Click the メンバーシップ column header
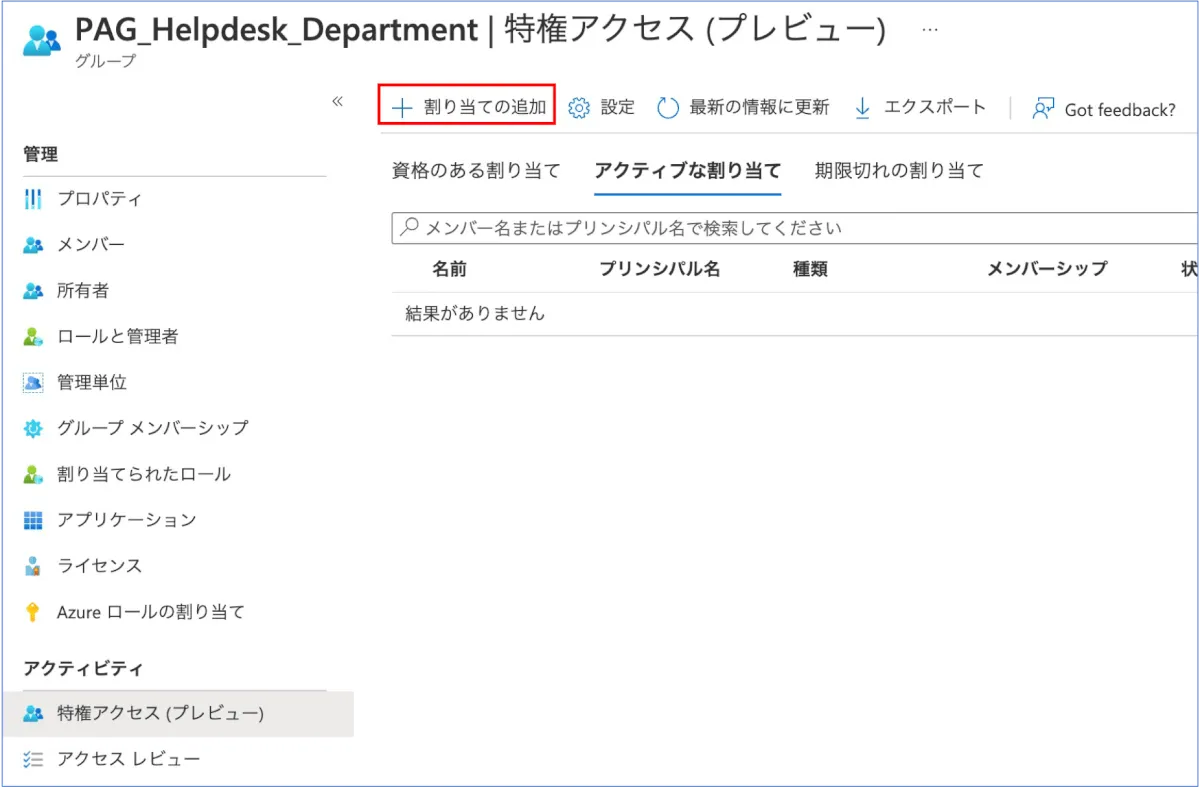This screenshot has height=787, width=1200. 1047,269
